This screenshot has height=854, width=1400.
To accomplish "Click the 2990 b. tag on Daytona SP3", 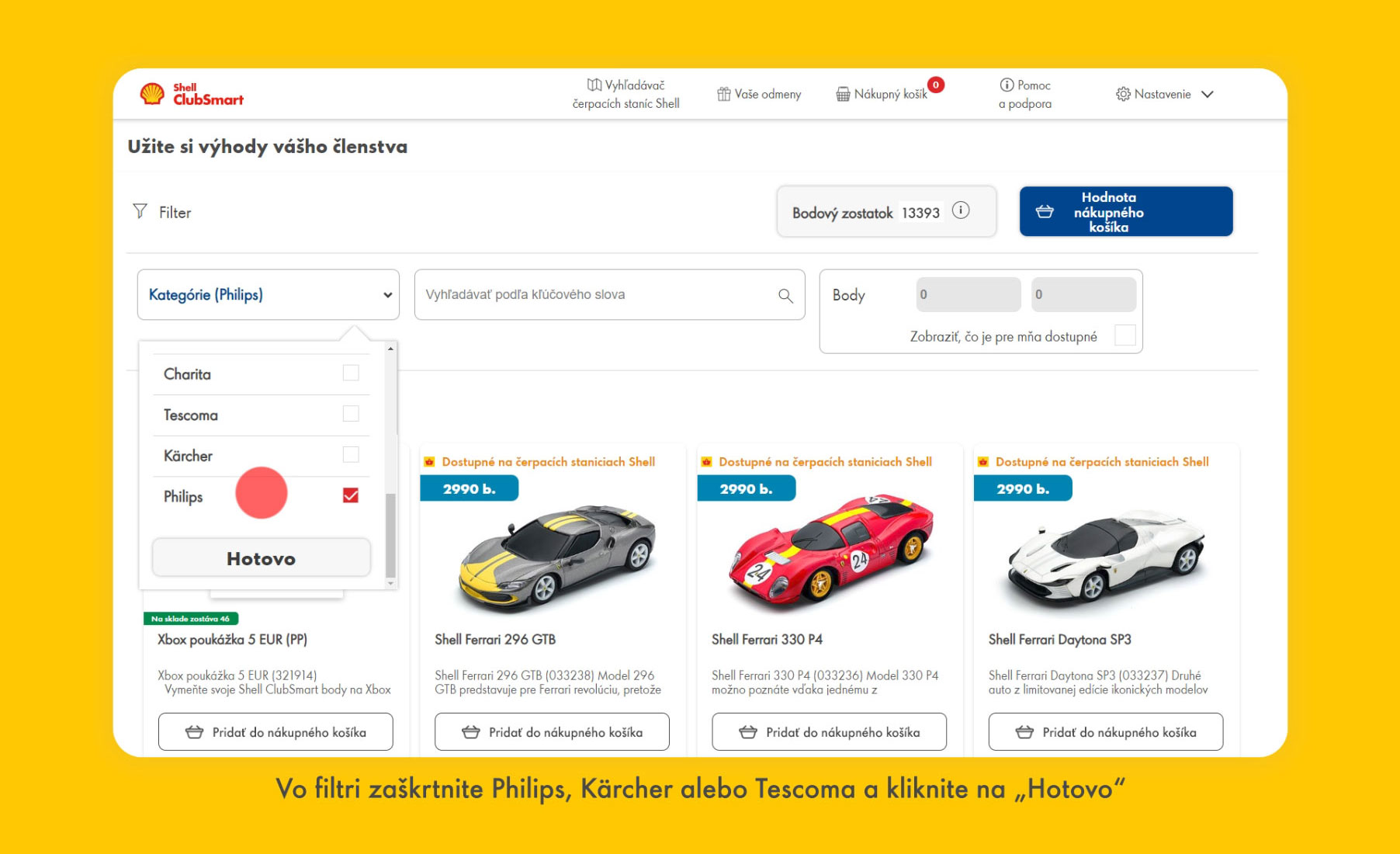I will (1023, 488).
